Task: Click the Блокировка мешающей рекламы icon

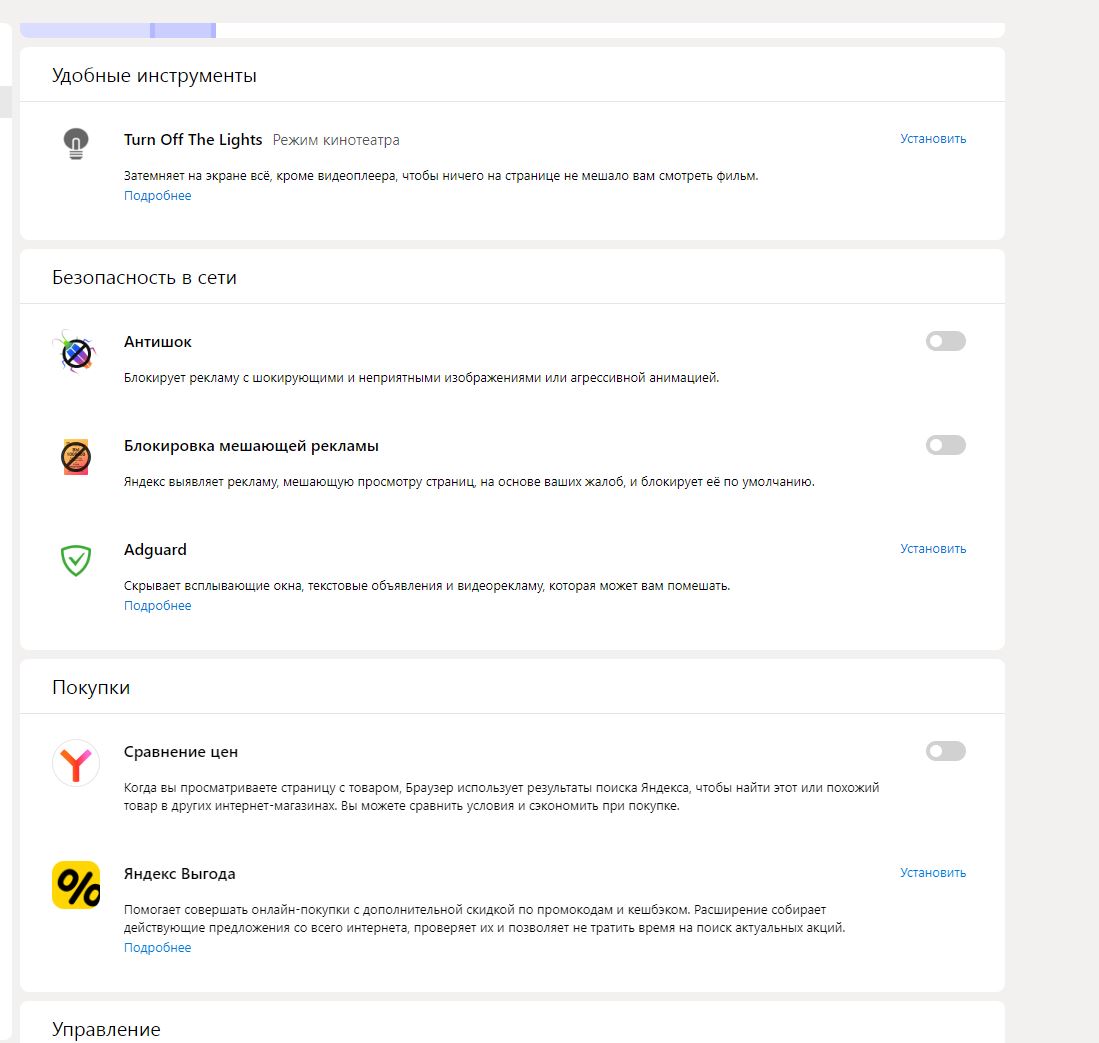Action: click(76, 457)
